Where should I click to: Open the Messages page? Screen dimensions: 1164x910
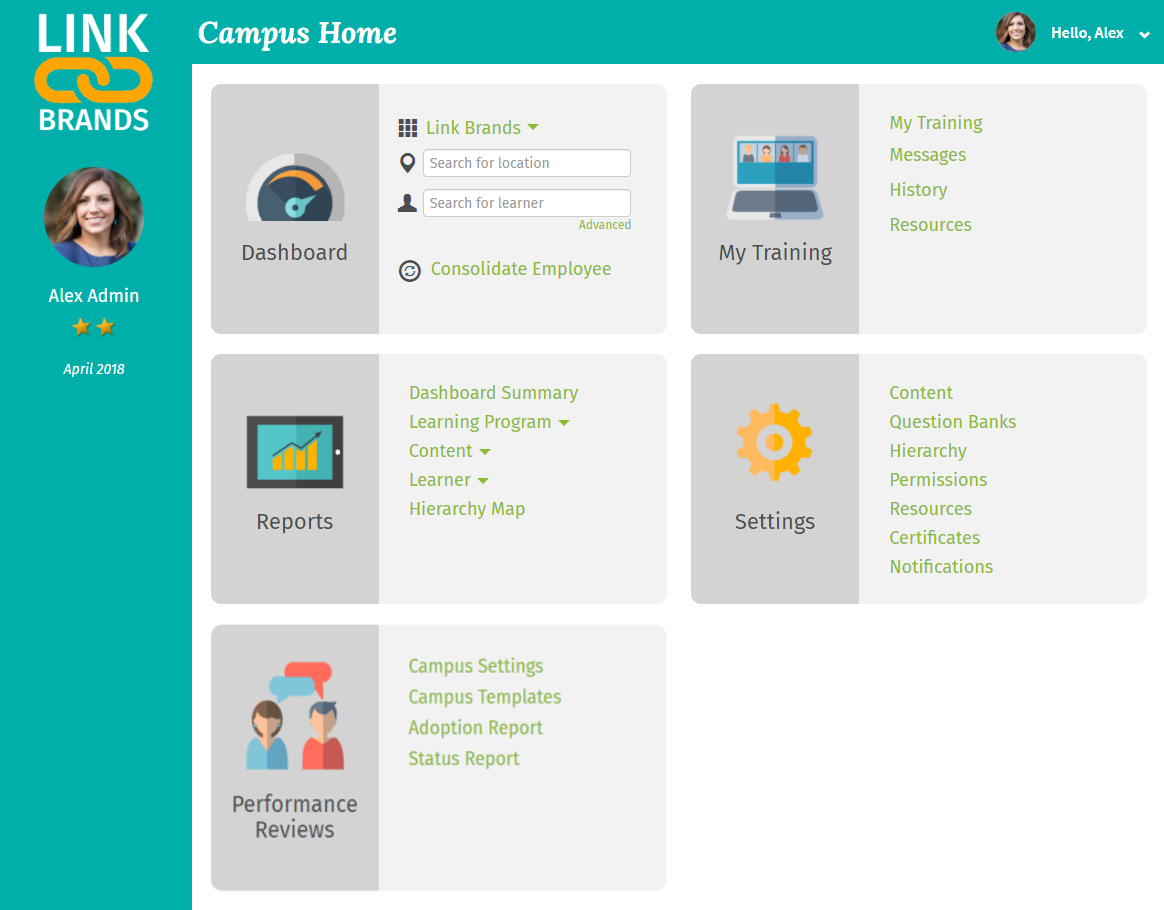coord(928,155)
